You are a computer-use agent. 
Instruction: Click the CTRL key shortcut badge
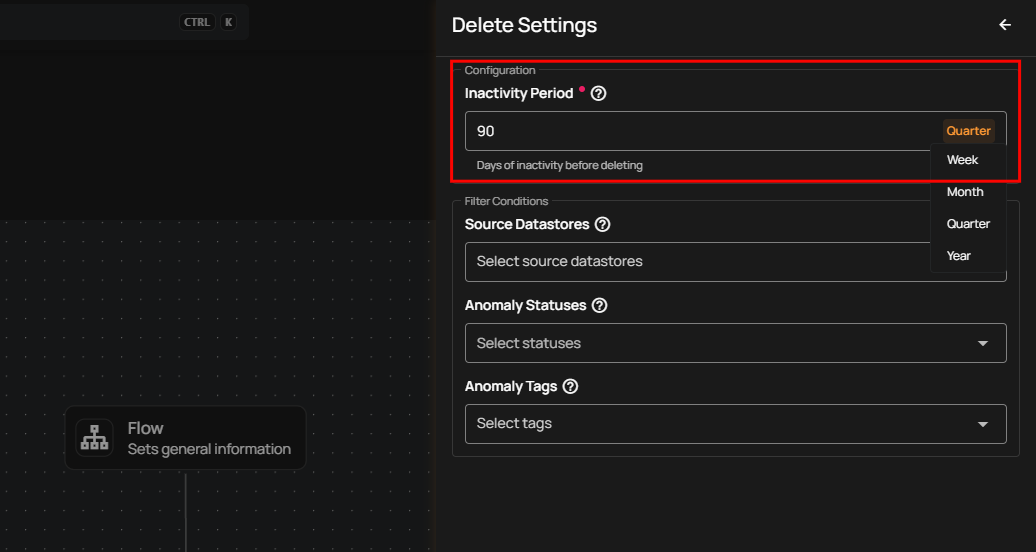[197, 21]
